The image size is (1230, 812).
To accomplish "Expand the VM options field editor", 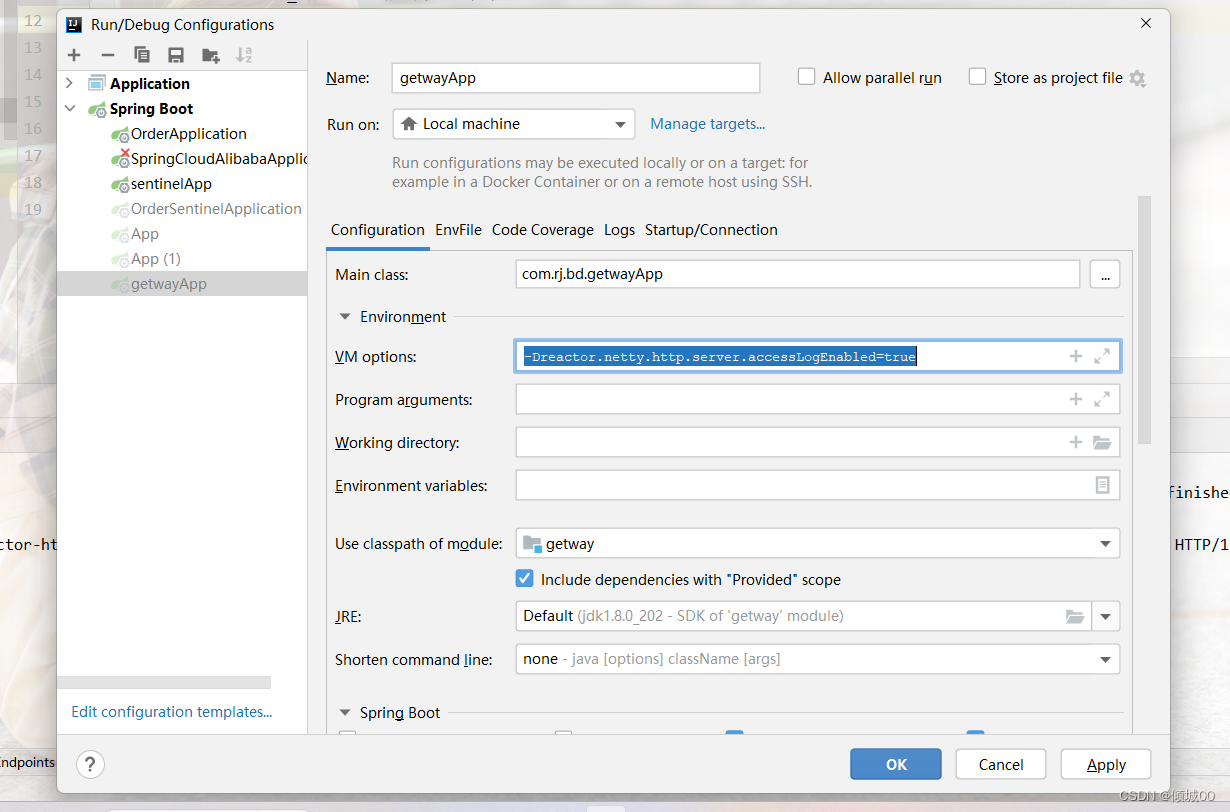I will (1102, 356).
